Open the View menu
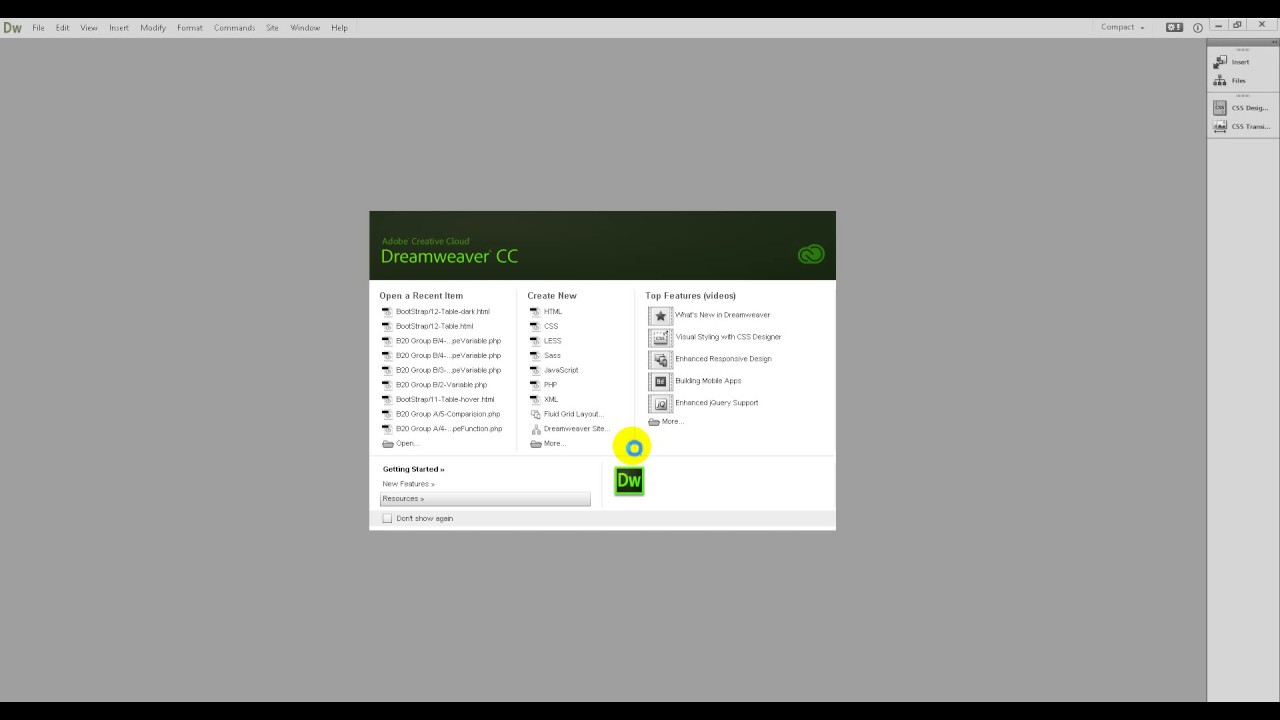1280x720 pixels. click(x=89, y=28)
